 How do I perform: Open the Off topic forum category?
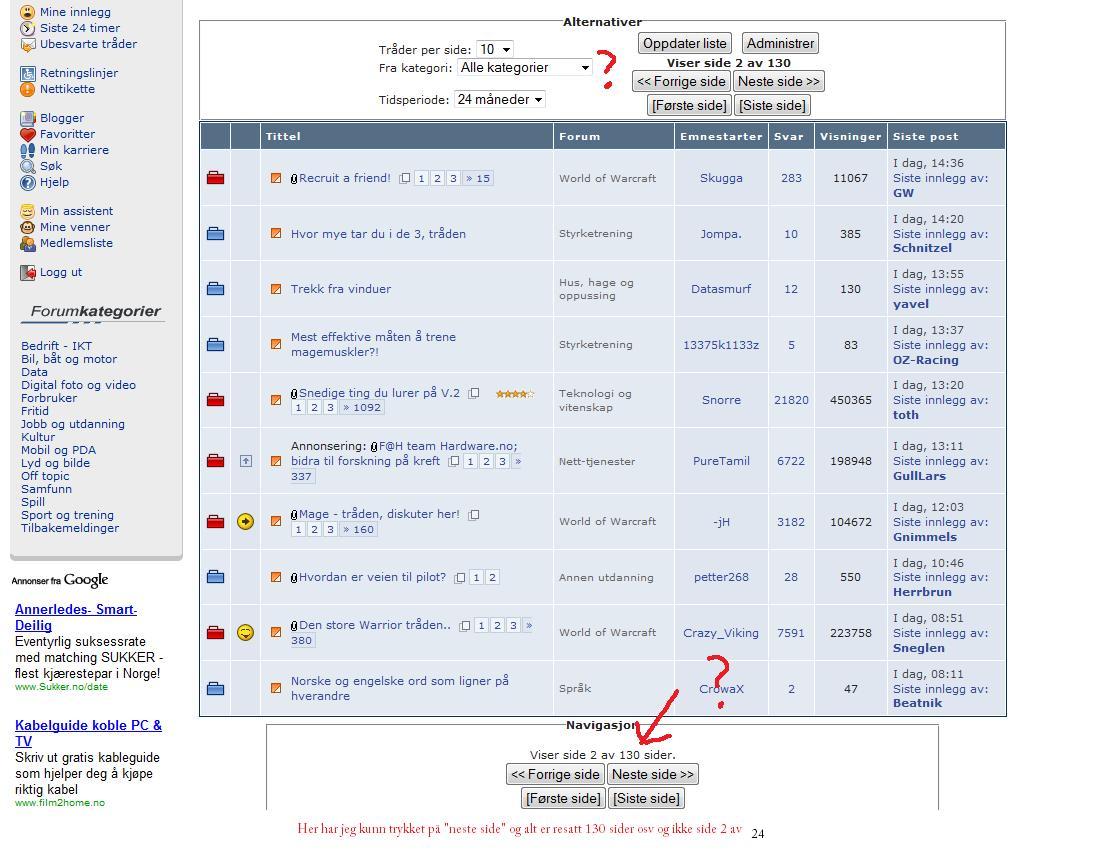click(x=45, y=476)
